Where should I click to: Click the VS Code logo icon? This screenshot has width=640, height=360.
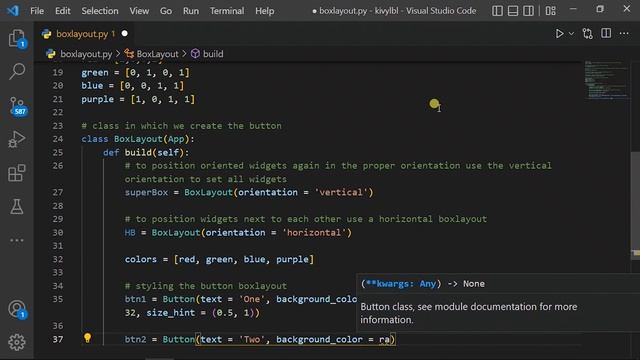[13, 10]
